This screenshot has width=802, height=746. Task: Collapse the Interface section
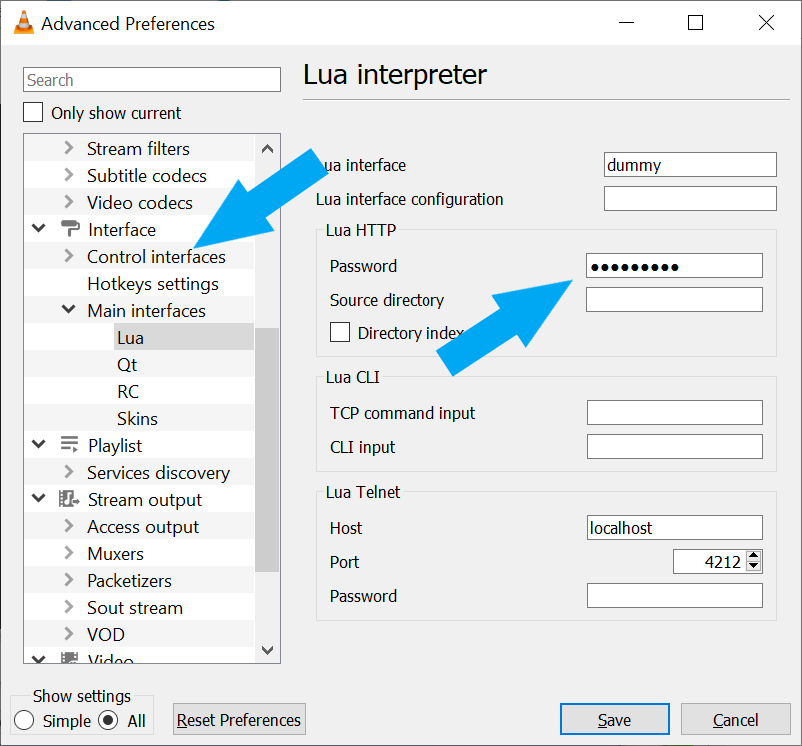click(x=39, y=229)
